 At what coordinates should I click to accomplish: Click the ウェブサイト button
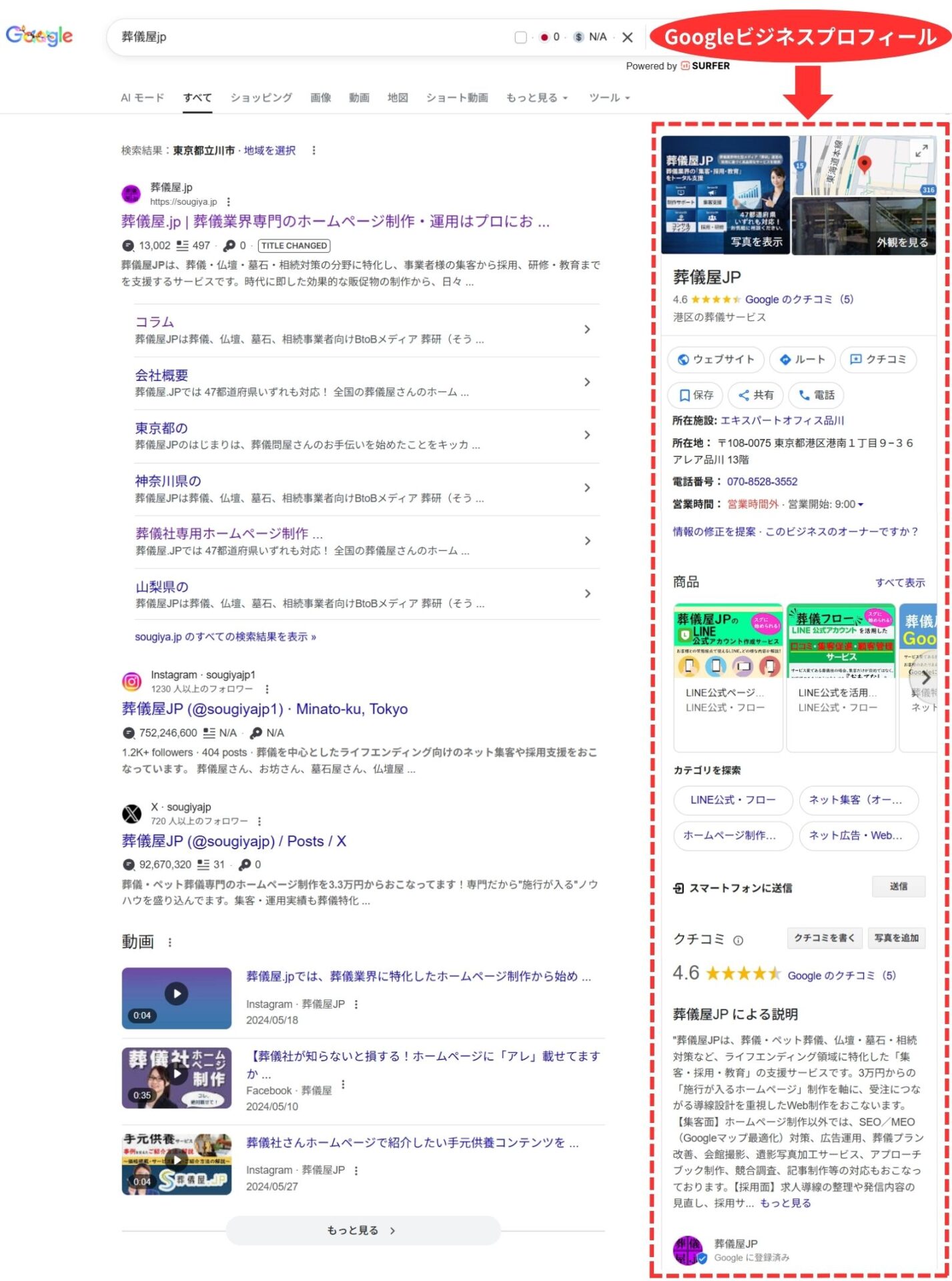(715, 360)
